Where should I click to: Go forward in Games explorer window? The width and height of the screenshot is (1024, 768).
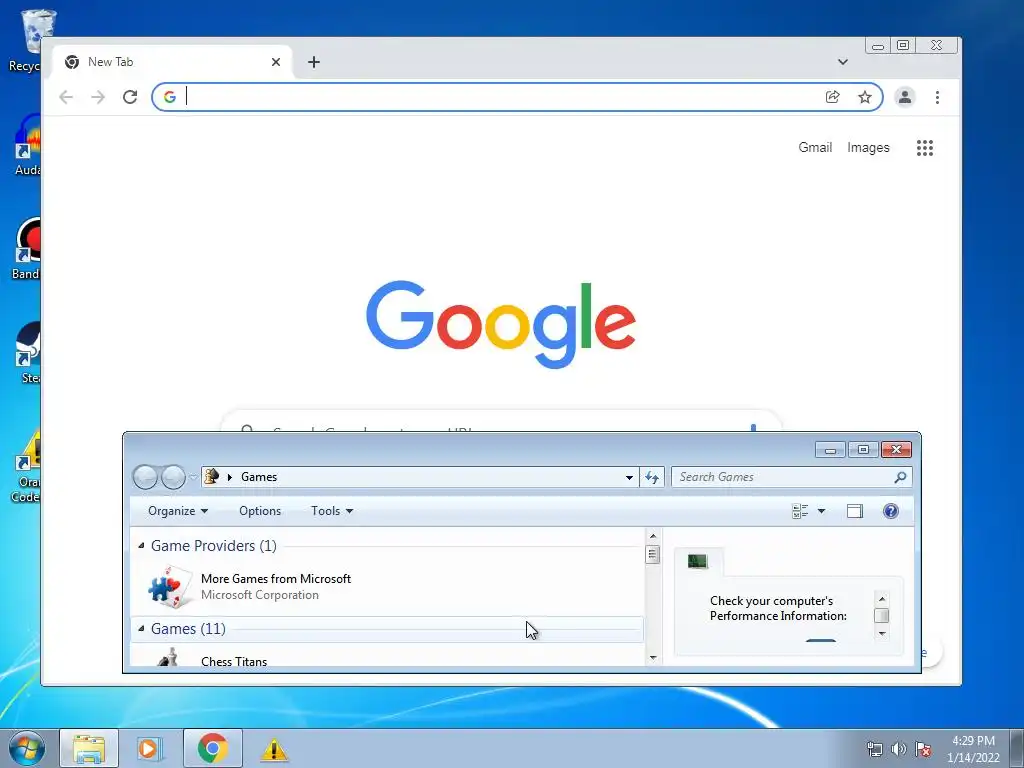[173, 477]
